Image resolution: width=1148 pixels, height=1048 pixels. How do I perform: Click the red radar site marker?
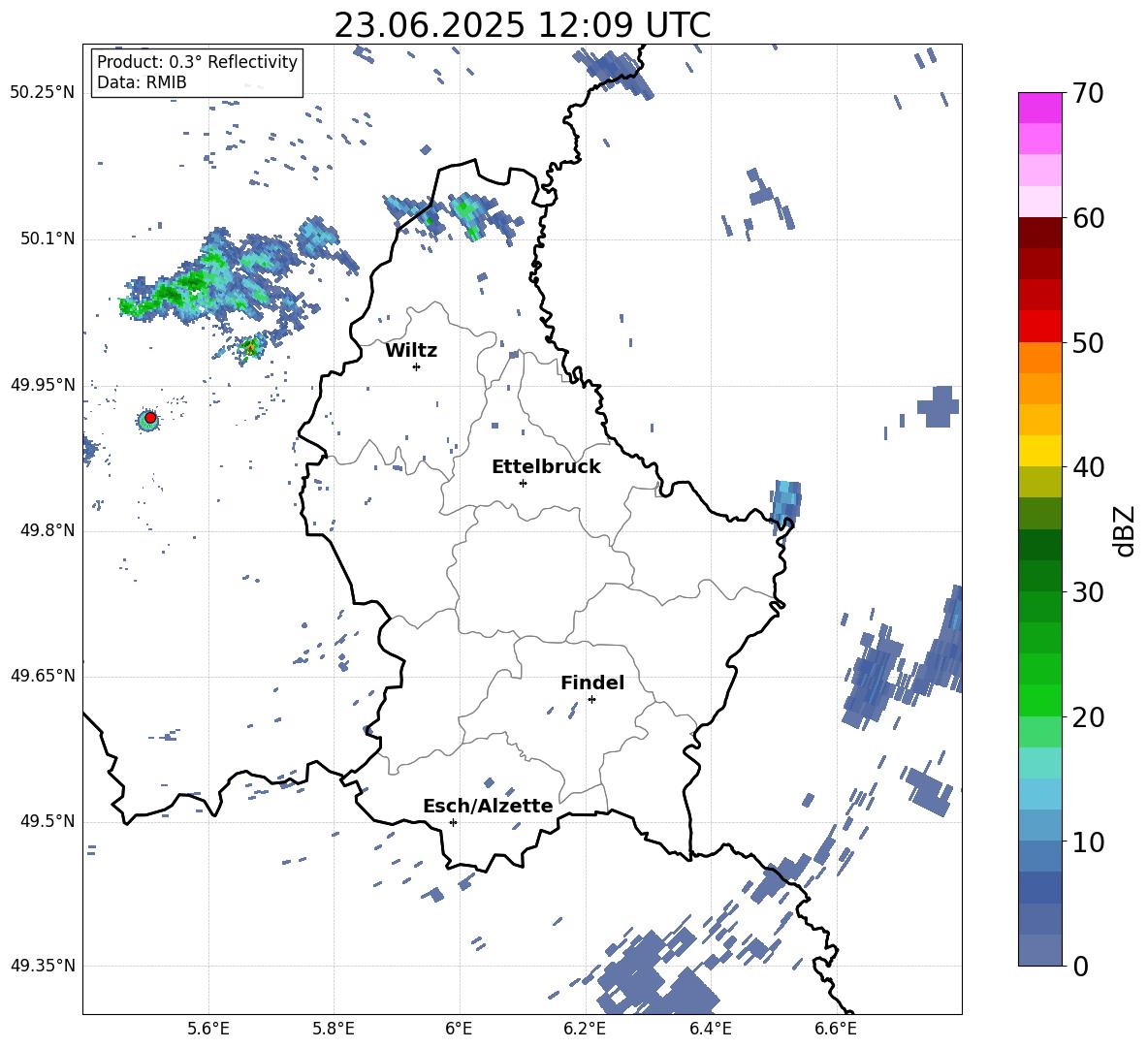click(x=150, y=418)
